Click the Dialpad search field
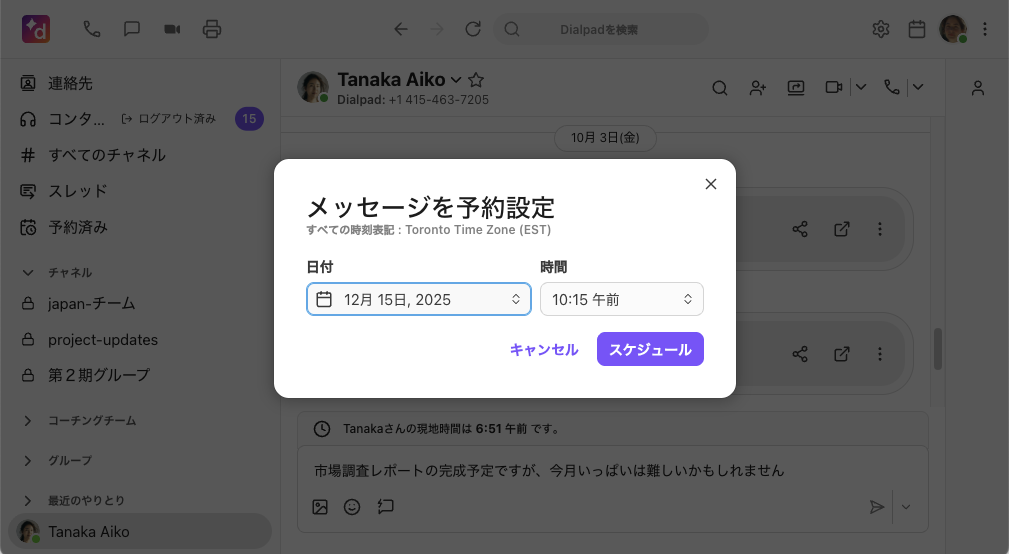1009x554 pixels. pyautogui.click(x=600, y=29)
